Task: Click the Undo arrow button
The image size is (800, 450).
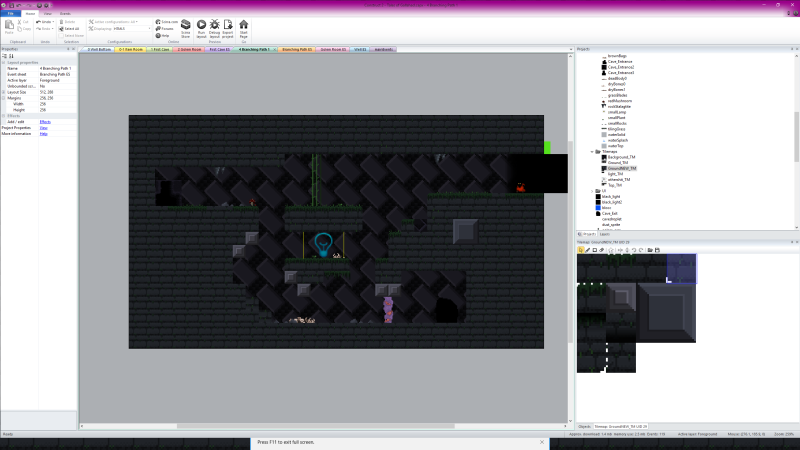Action: [x=43, y=22]
